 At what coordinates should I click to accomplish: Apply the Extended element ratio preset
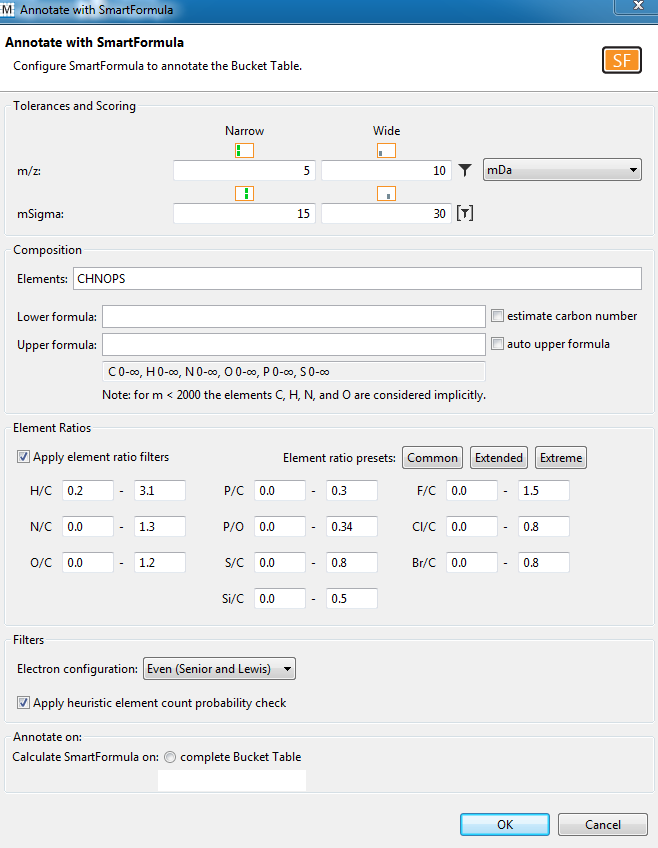click(x=499, y=458)
